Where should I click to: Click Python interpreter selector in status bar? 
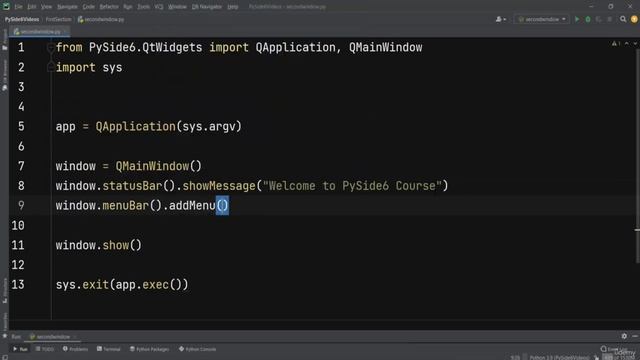tap(559, 358)
